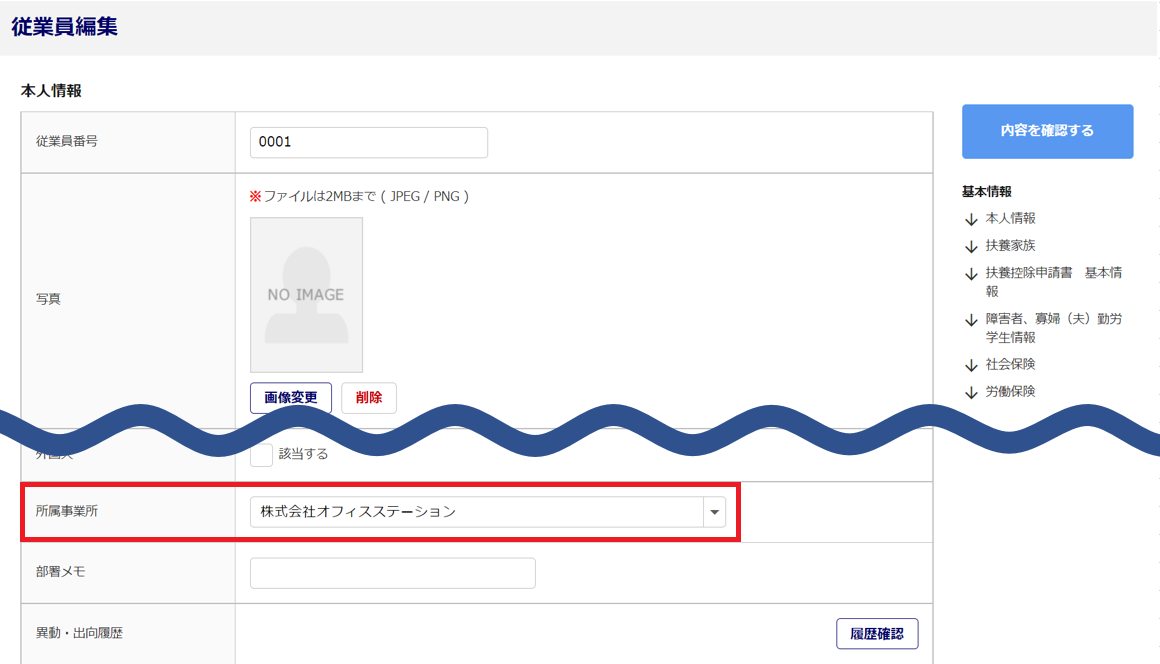Click the NO IMAGE photo placeholder
This screenshot has height=664, width=1160.
[306, 295]
